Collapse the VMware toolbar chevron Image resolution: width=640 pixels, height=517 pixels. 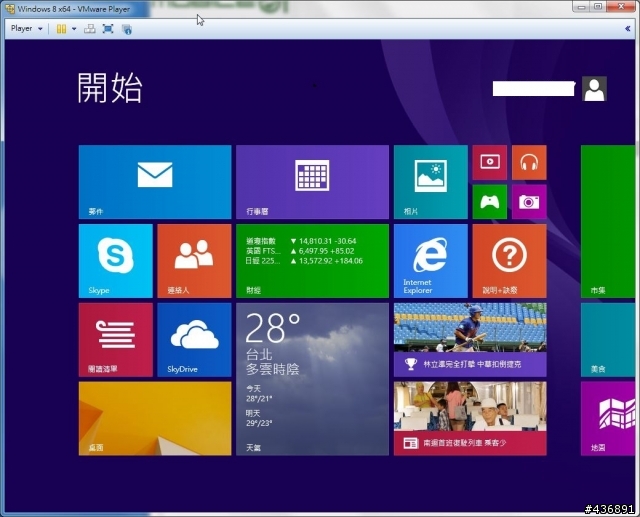click(627, 29)
